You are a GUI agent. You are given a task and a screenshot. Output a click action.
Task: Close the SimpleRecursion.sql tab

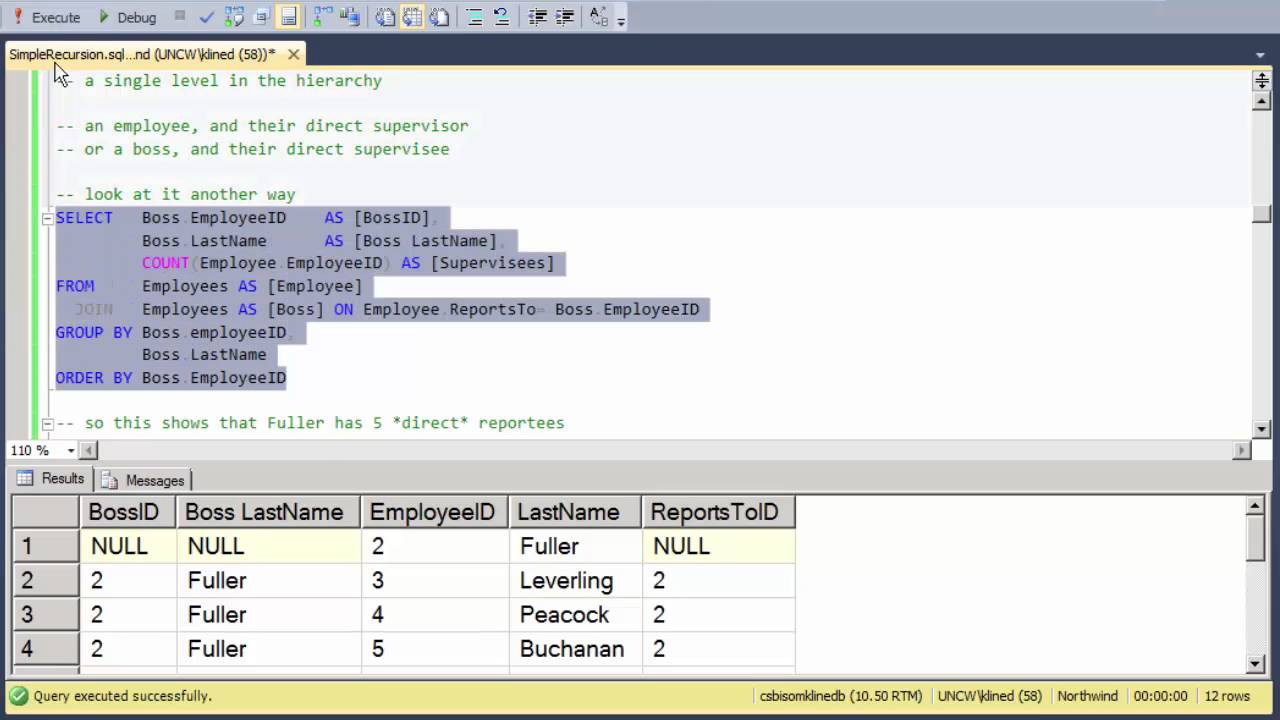293,54
